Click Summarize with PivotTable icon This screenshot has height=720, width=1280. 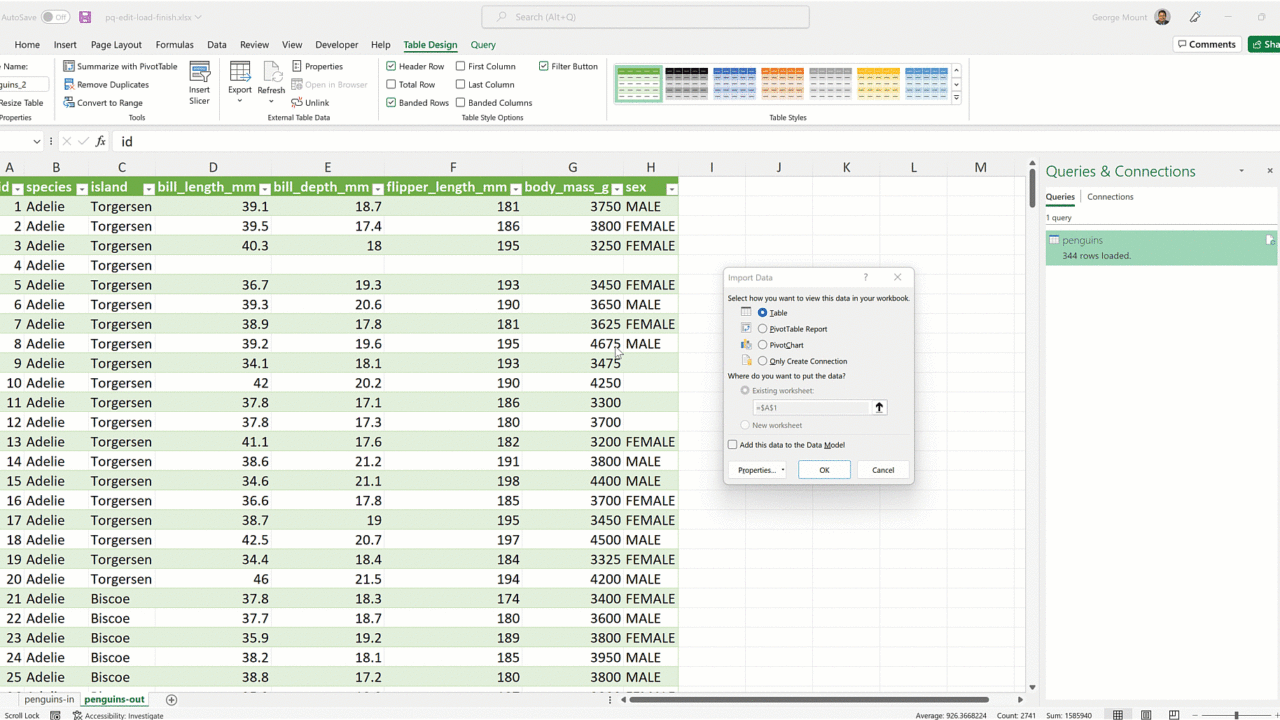[x=69, y=67]
